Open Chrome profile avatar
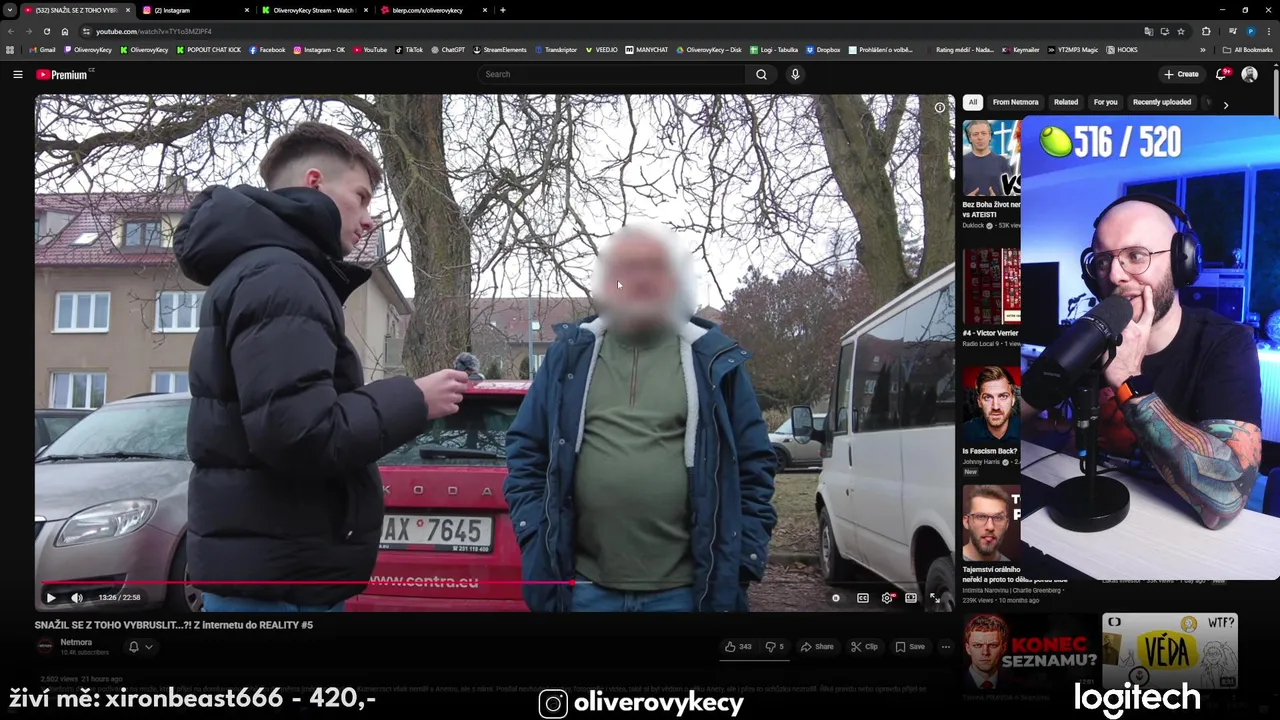The image size is (1280, 720). click(1250, 31)
